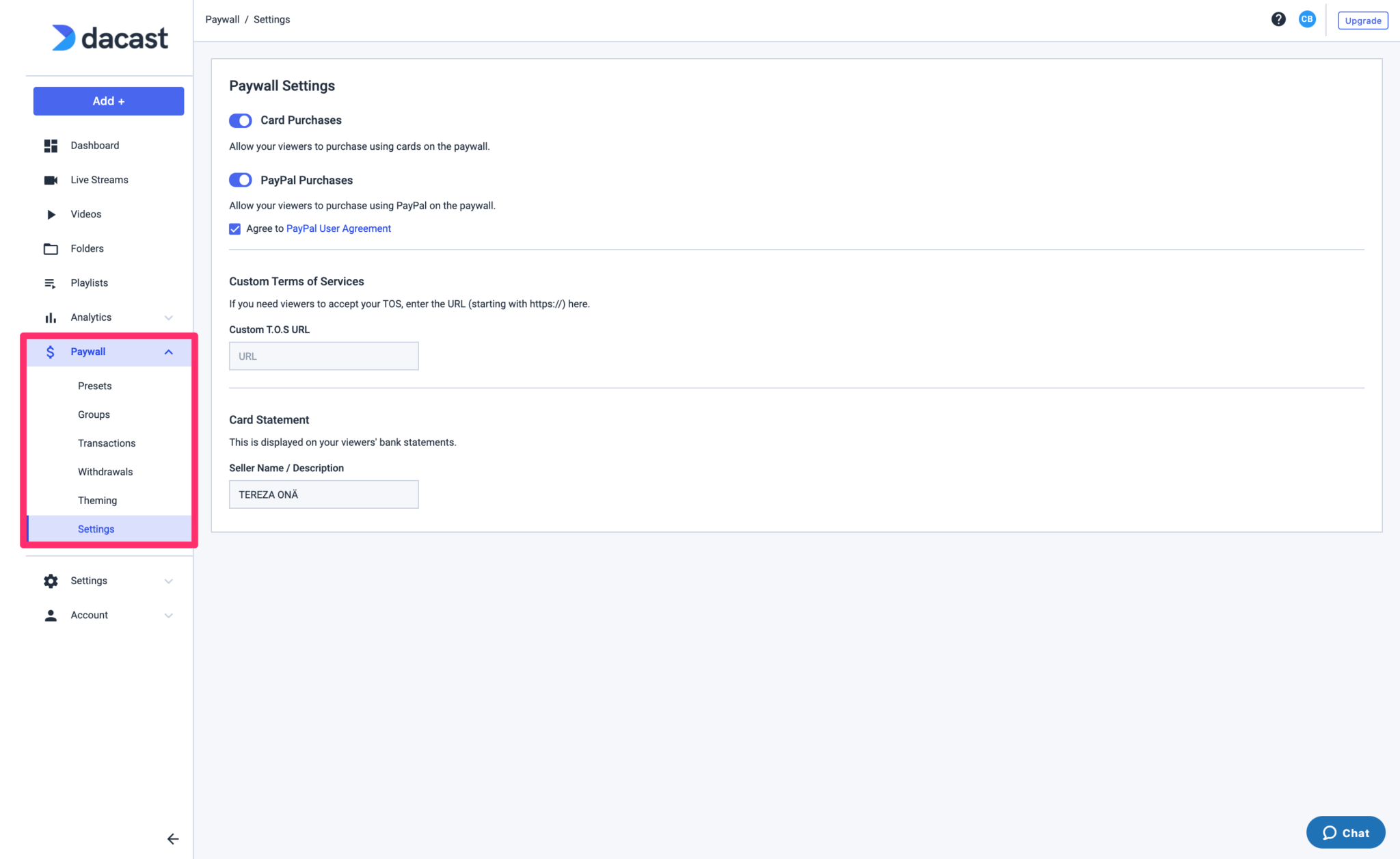Image resolution: width=1400 pixels, height=859 pixels.
Task: Open the Videos section
Action: pos(85,214)
